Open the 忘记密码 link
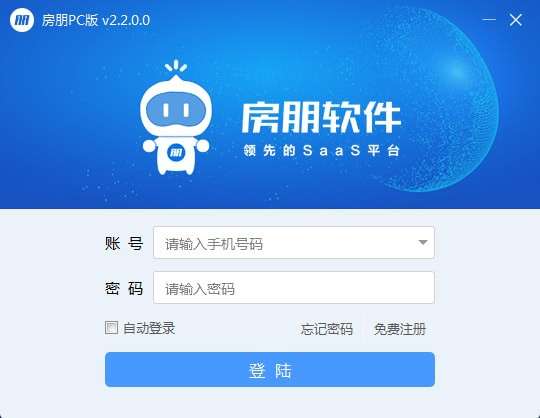 326,329
